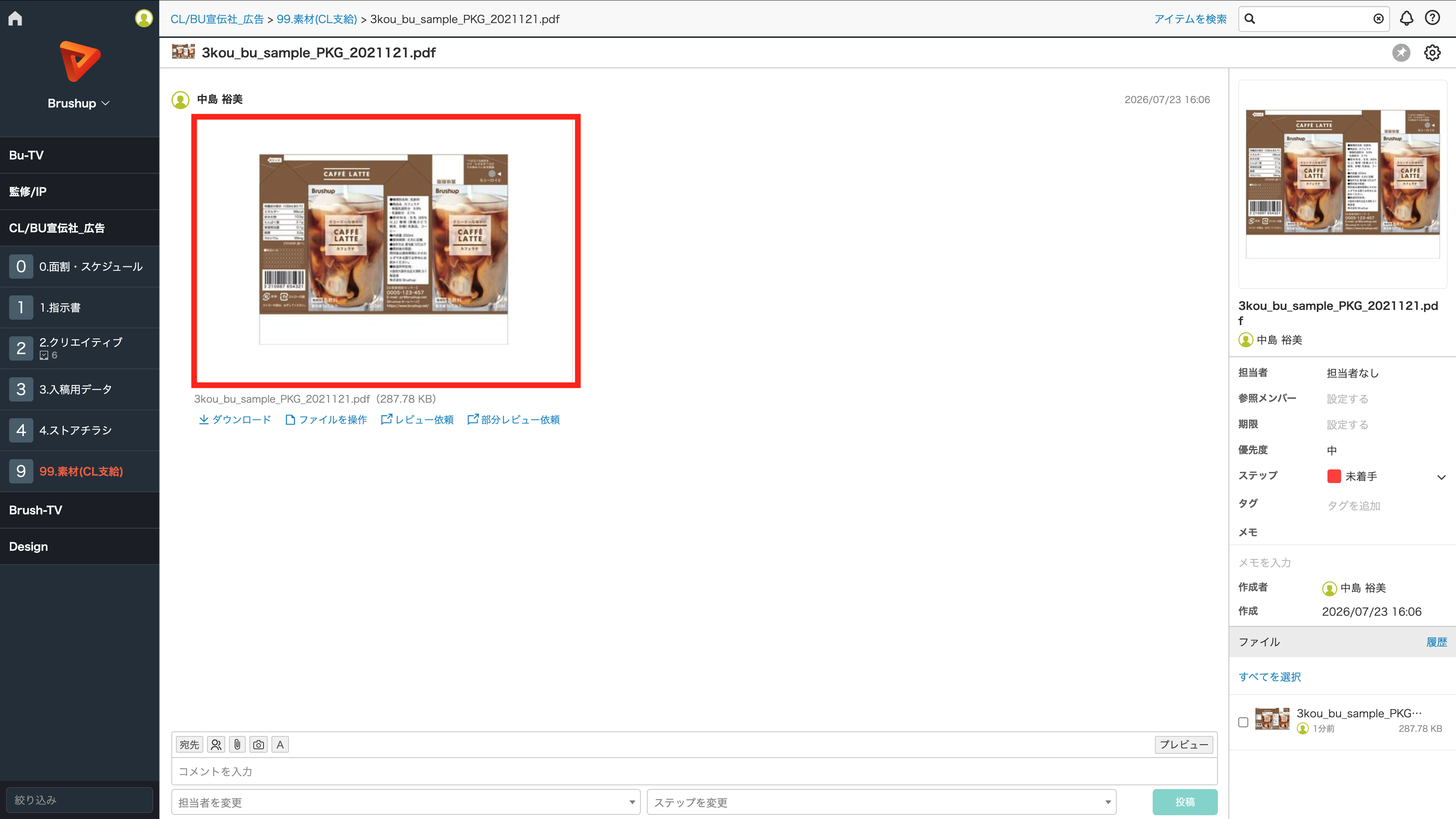Click the ダウンロード link
Image resolution: width=1456 pixels, height=819 pixels.
pos(235,419)
